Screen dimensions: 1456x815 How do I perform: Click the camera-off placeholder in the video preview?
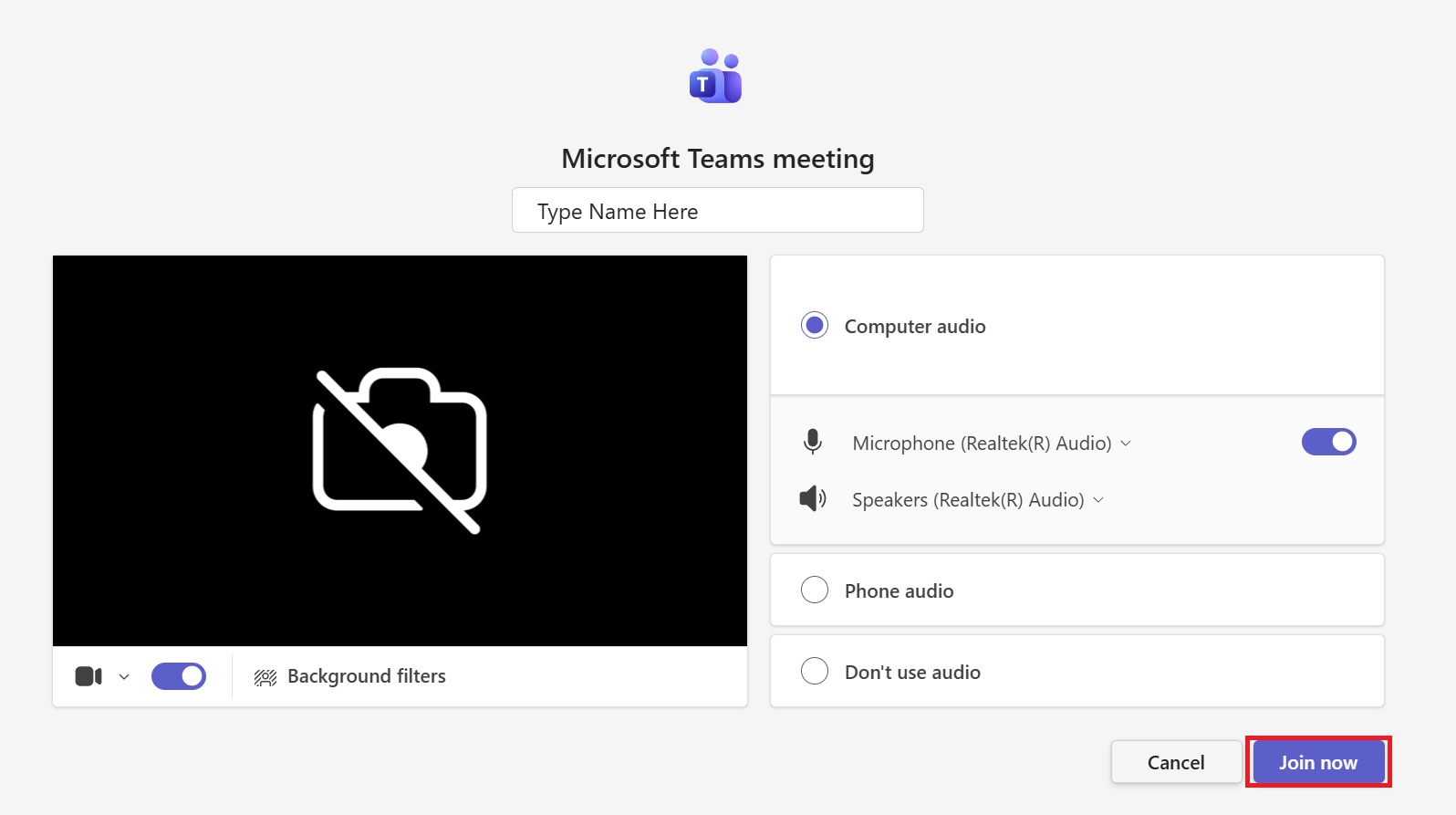click(400, 450)
